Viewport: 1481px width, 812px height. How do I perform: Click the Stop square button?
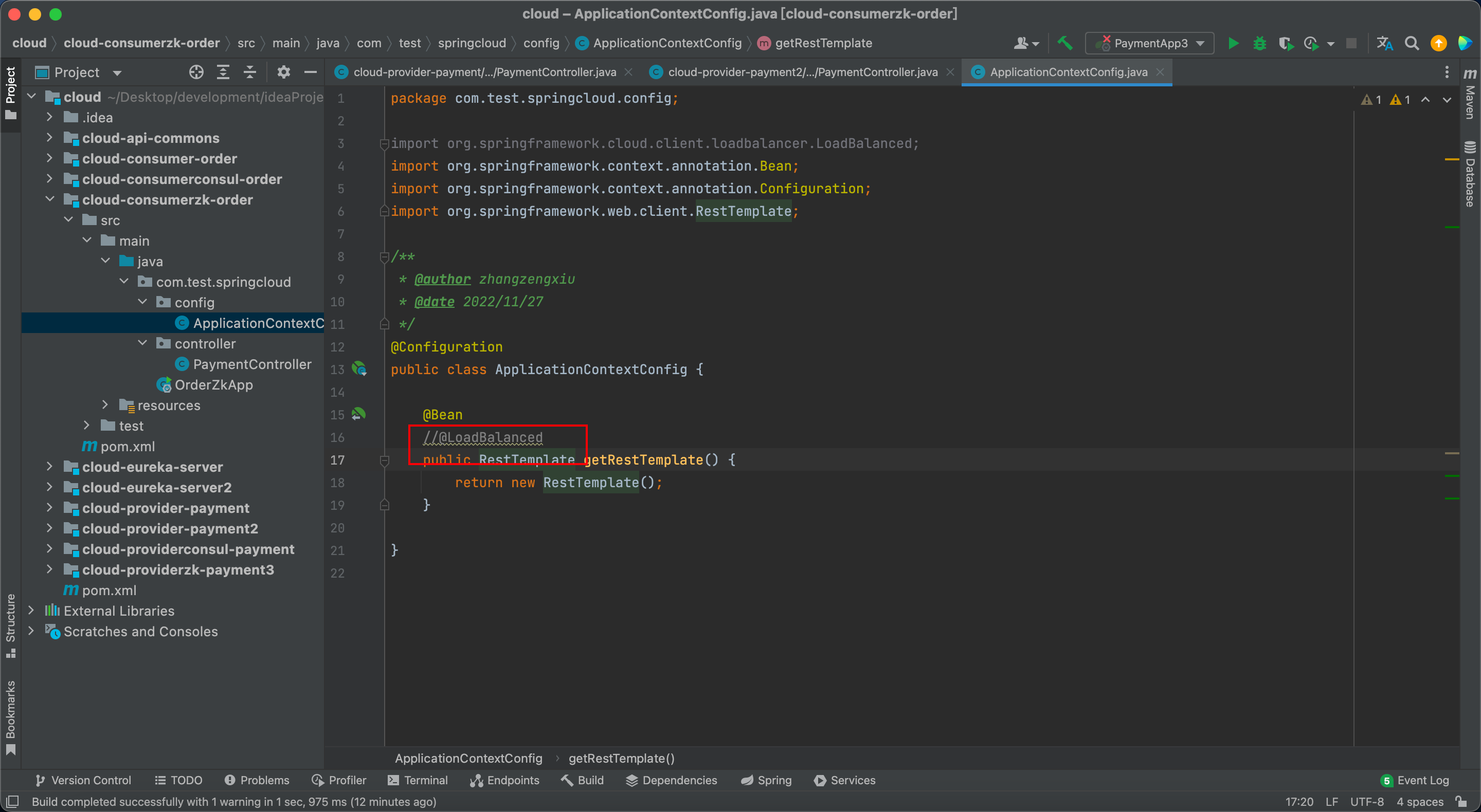click(1351, 43)
